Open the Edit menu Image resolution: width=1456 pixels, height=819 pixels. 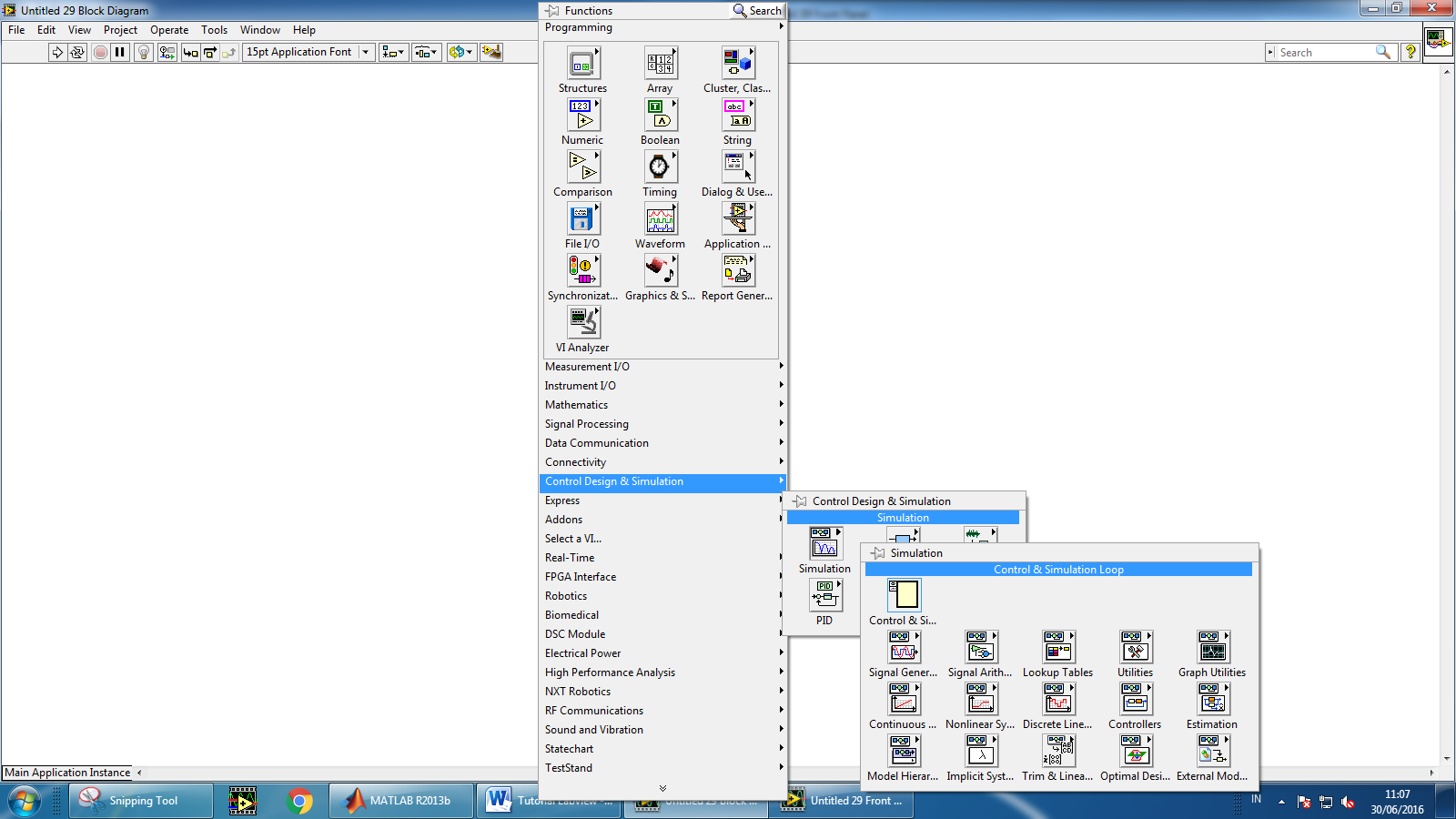click(x=46, y=30)
